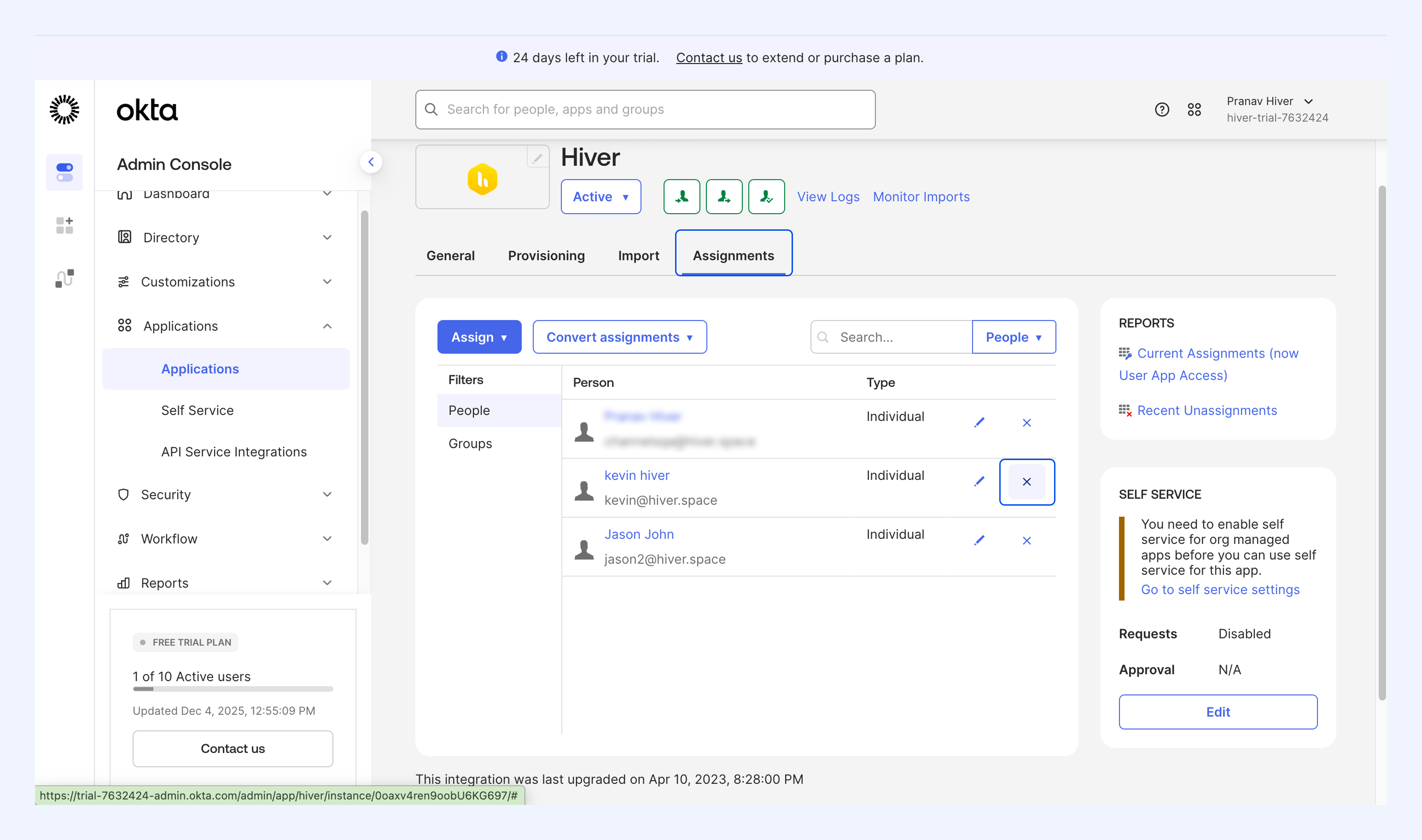Click the Okta Aura sunburst logo
The width and height of the screenshot is (1422, 840).
pos(64,109)
